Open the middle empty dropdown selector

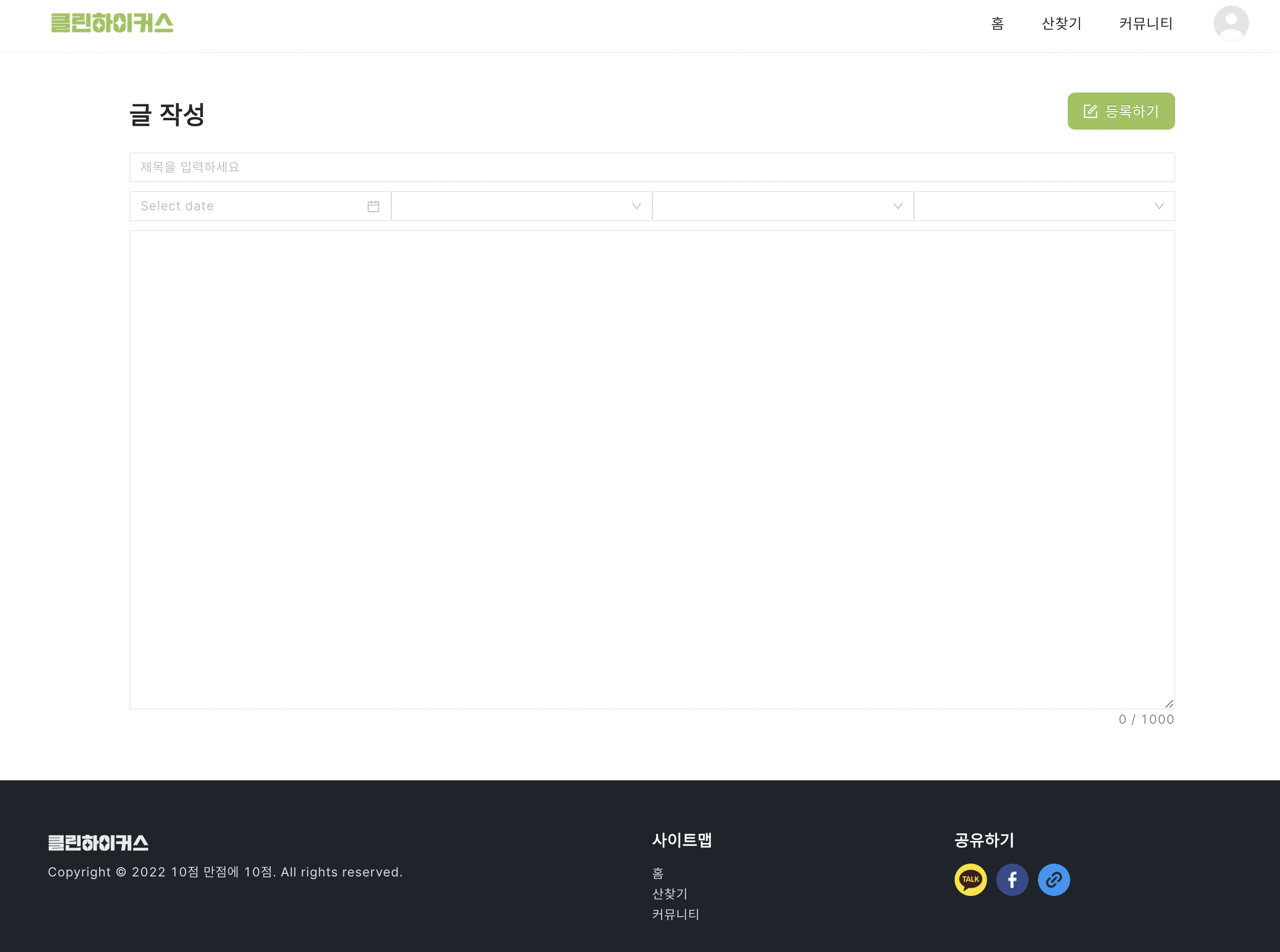[x=782, y=206]
